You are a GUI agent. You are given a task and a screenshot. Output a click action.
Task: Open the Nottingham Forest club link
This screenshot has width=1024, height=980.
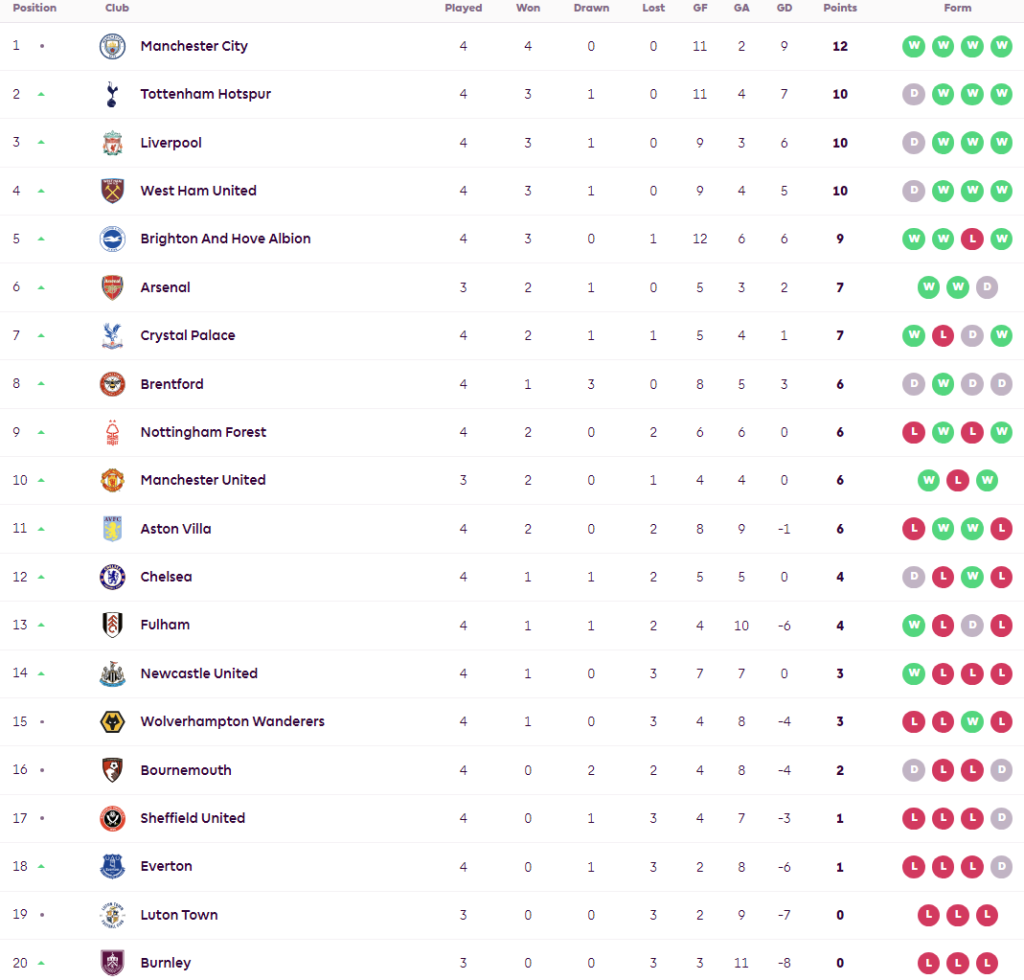click(203, 432)
